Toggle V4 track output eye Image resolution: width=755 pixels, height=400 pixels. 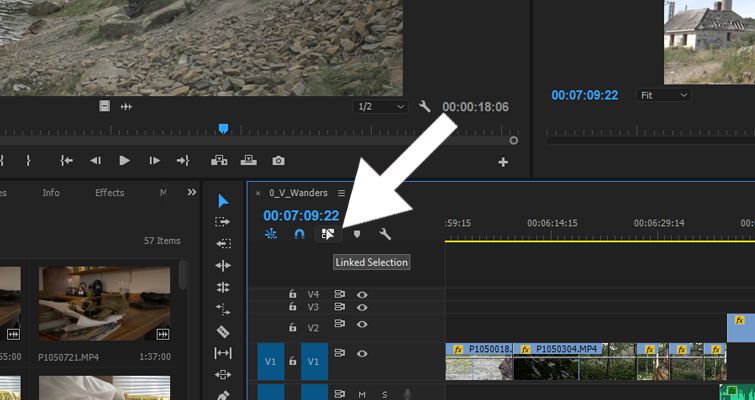362,294
